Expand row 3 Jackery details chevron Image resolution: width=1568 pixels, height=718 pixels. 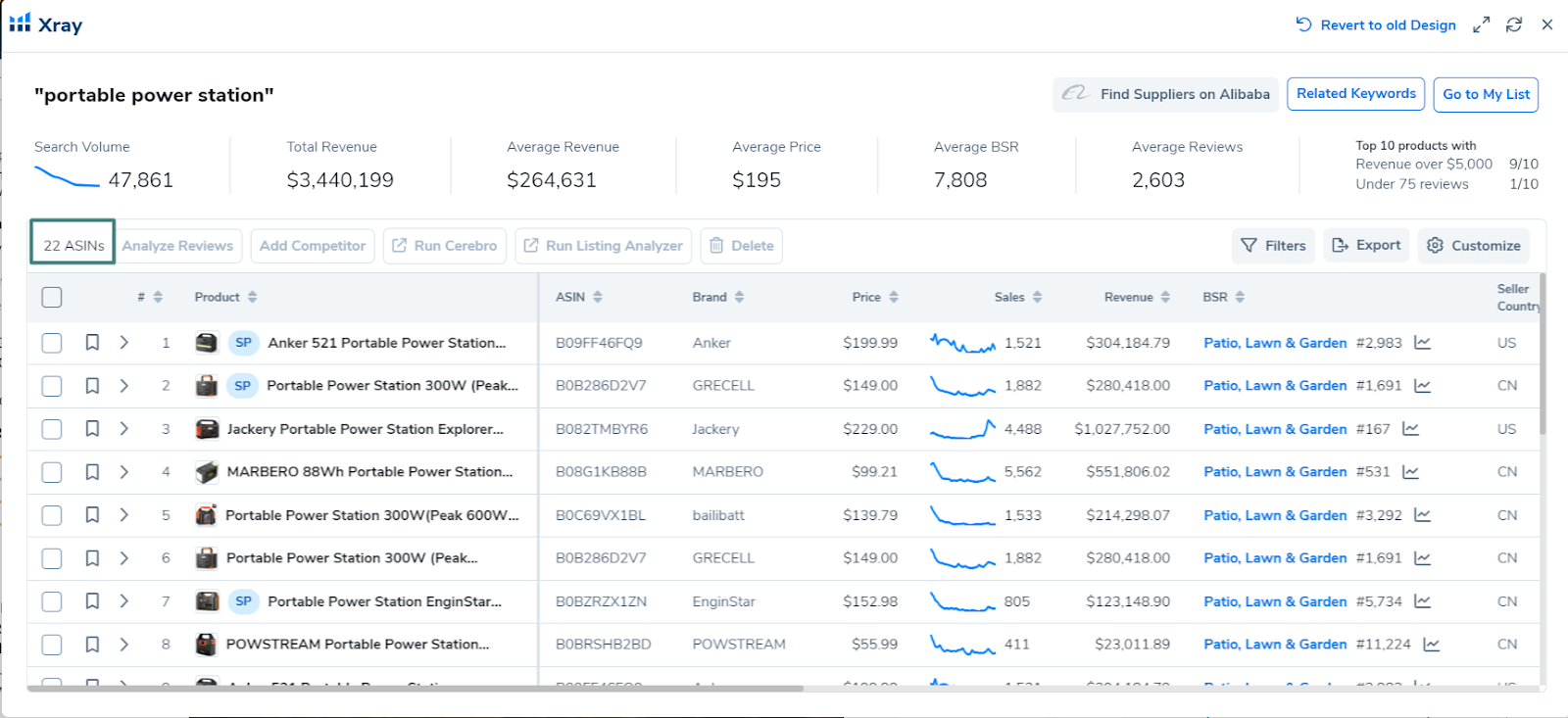(124, 429)
